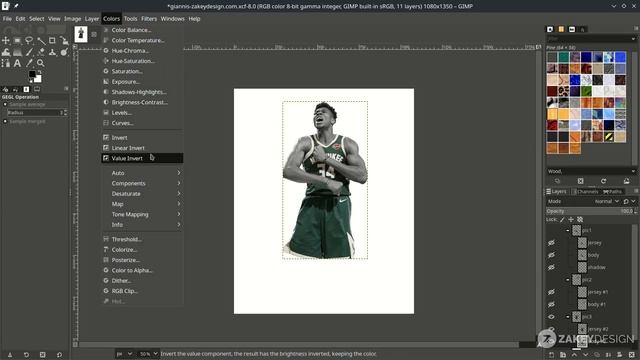Open the Filters menu
The height and width of the screenshot is (360, 640).
[x=149, y=19]
